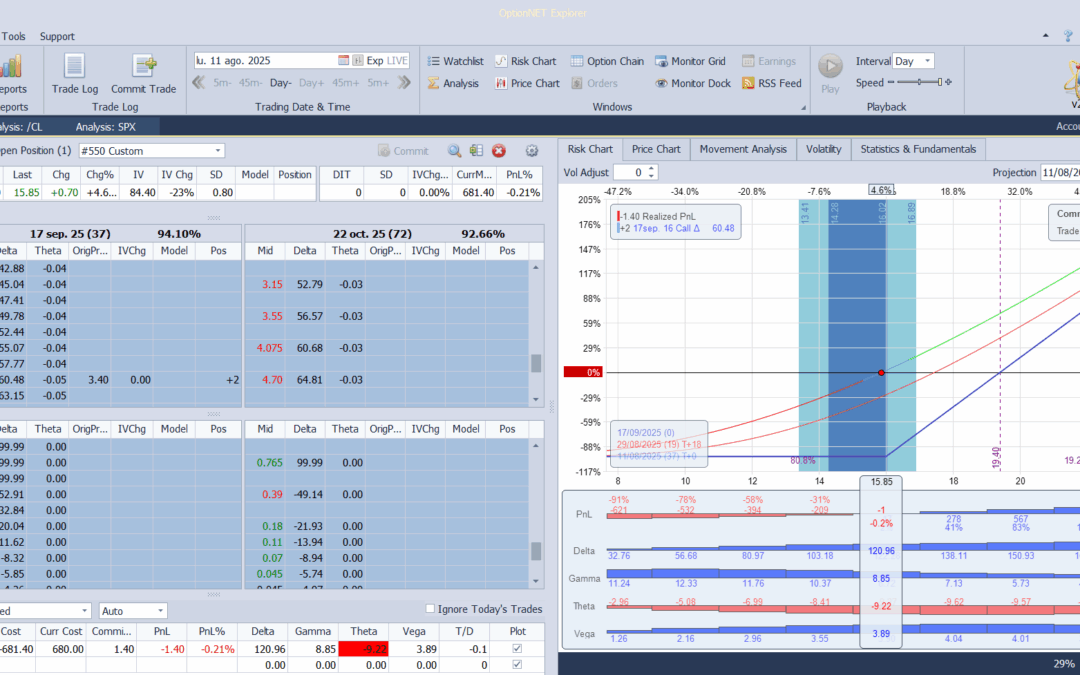The width and height of the screenshot is (1080, 675).
Task: Click the Commit button
Action: pyautogui.click(x=403, y=151)
